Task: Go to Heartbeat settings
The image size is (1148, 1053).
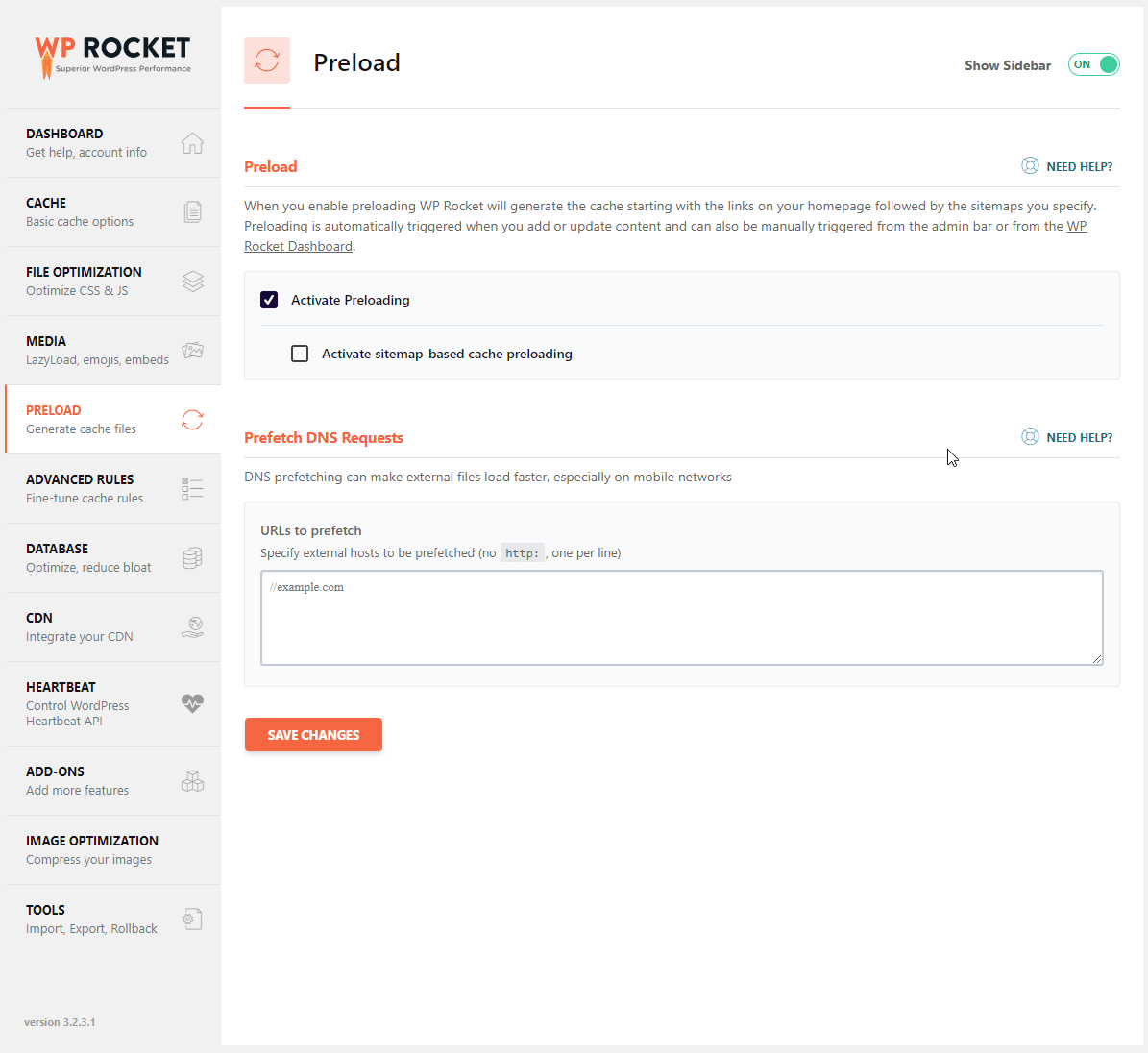Action: point(113,703)
